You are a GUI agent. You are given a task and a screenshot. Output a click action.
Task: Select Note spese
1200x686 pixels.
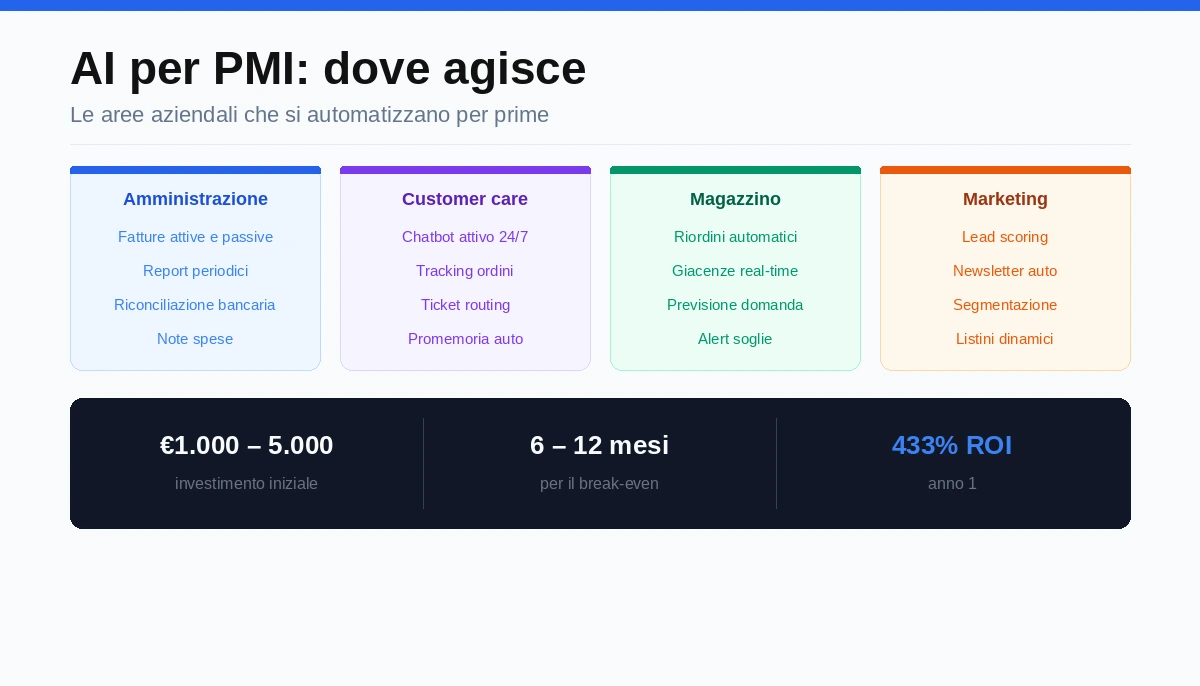click(195, 339)
